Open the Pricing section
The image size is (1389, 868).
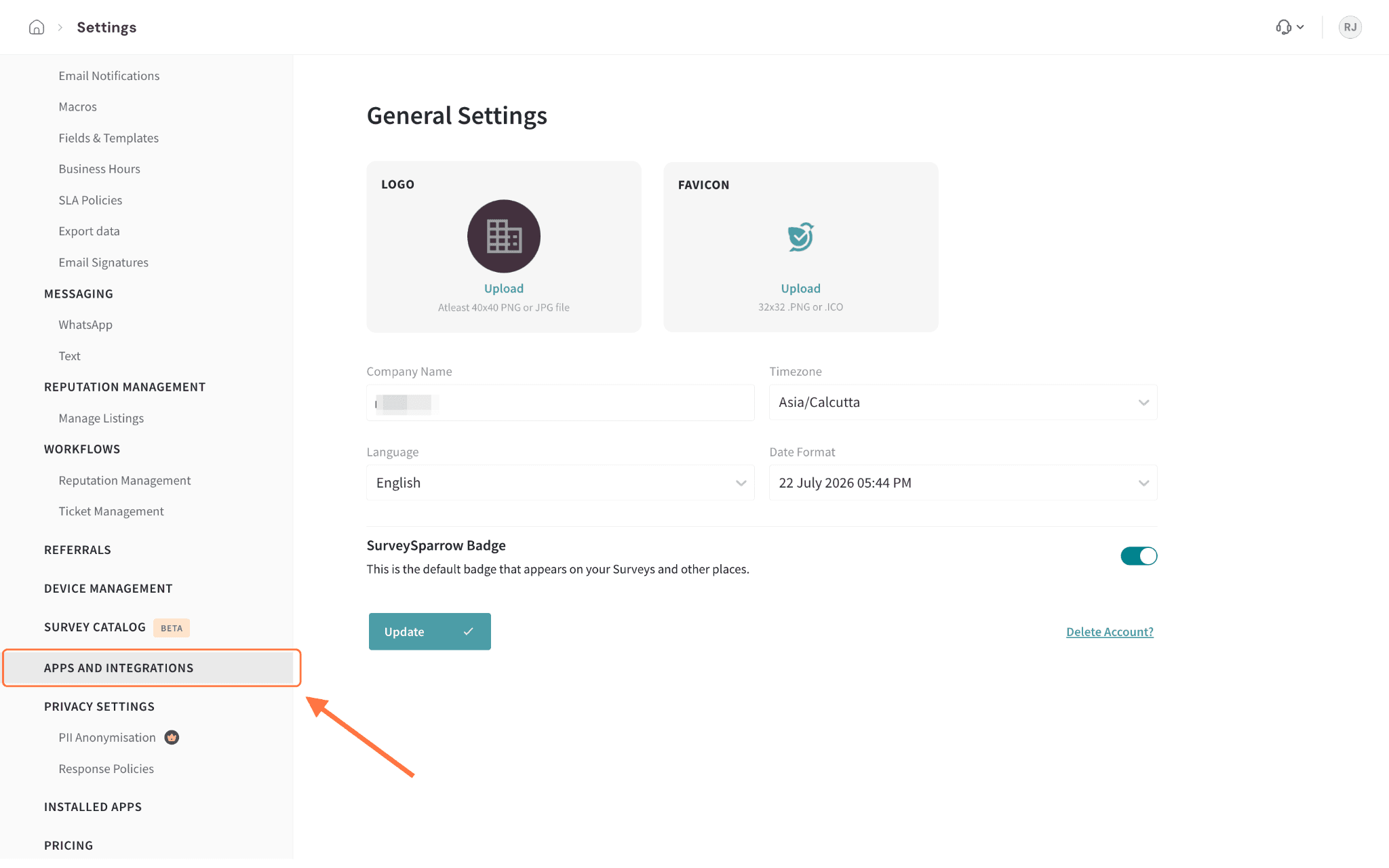tap(69, 846)
